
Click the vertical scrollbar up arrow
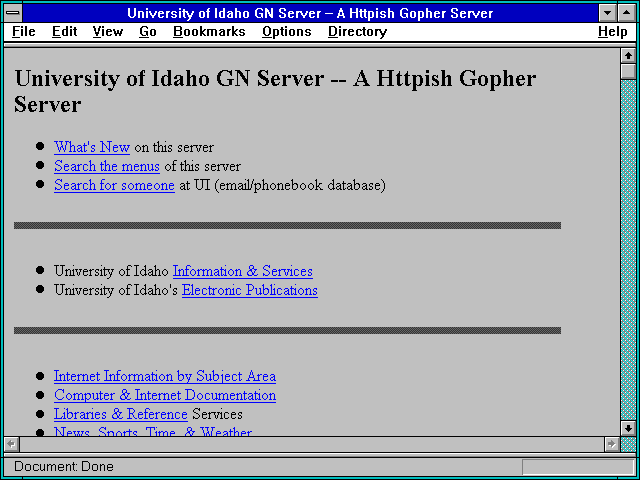tap(628, 56)
